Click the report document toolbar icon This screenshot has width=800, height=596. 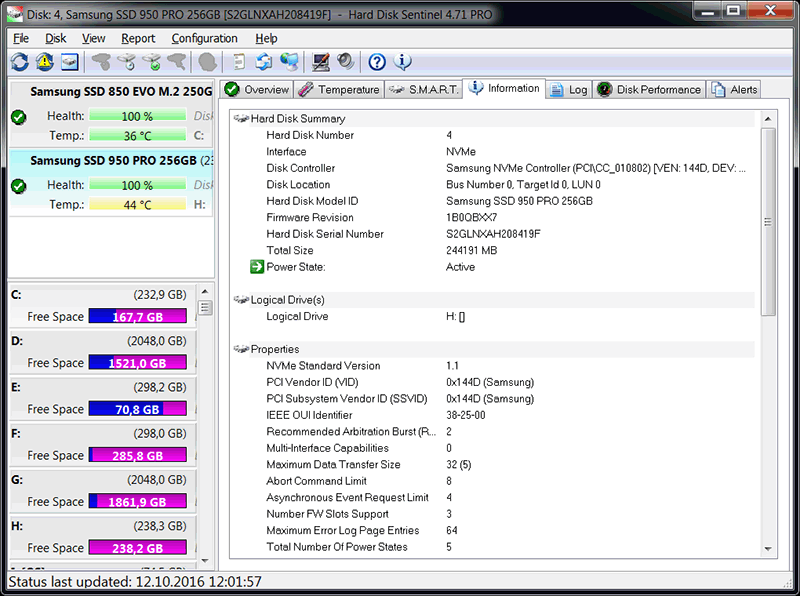pyautogui.click(x=239, y=62)
